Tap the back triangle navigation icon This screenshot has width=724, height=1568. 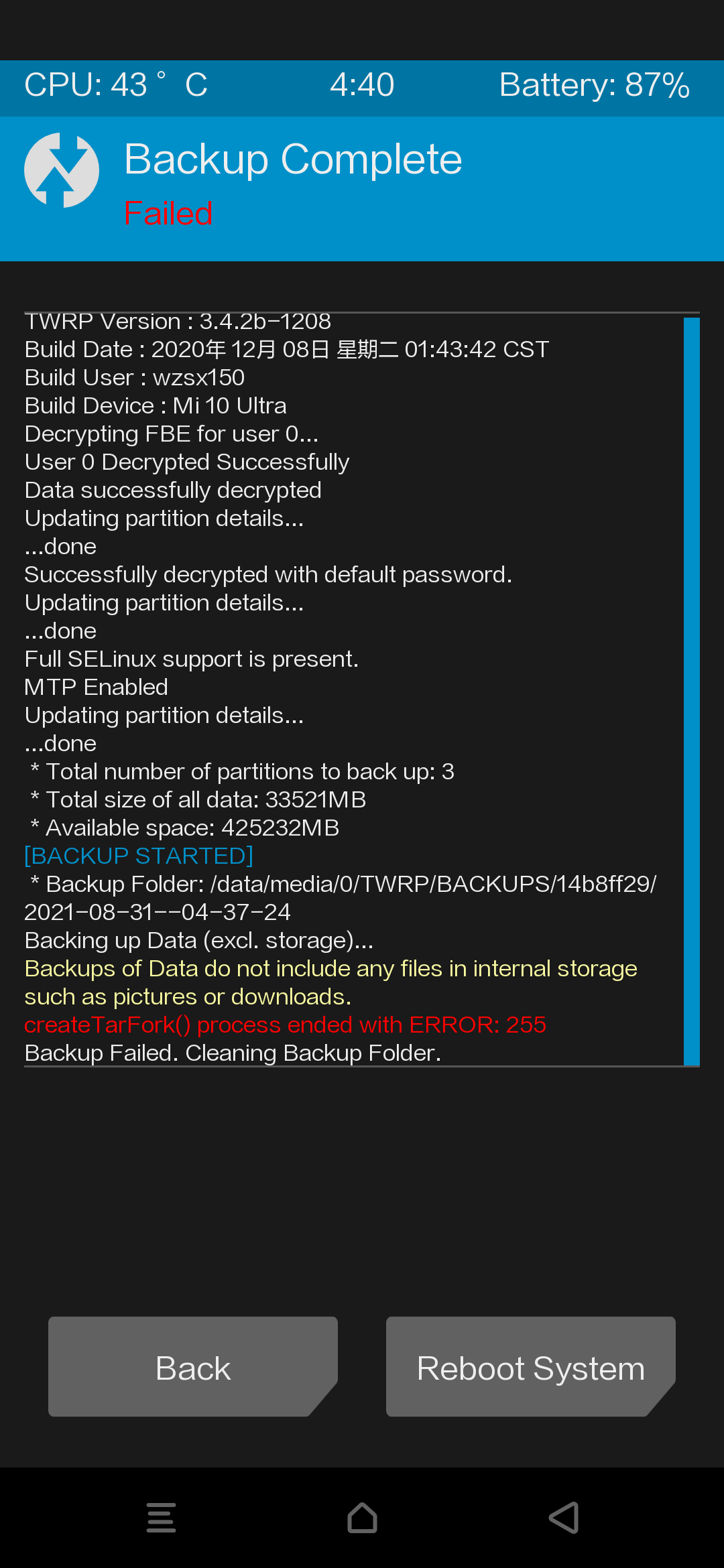point(564,1518)
